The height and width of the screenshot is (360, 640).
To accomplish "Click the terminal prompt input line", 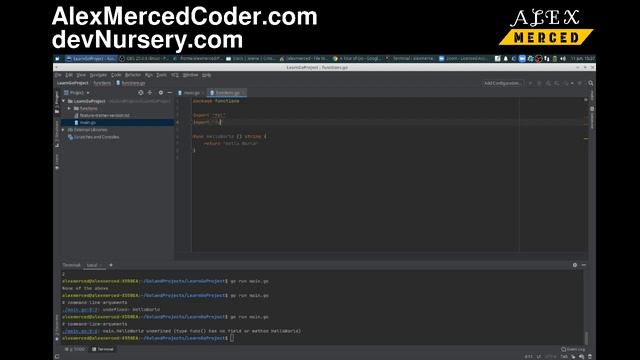I will [x=232, y=338].
